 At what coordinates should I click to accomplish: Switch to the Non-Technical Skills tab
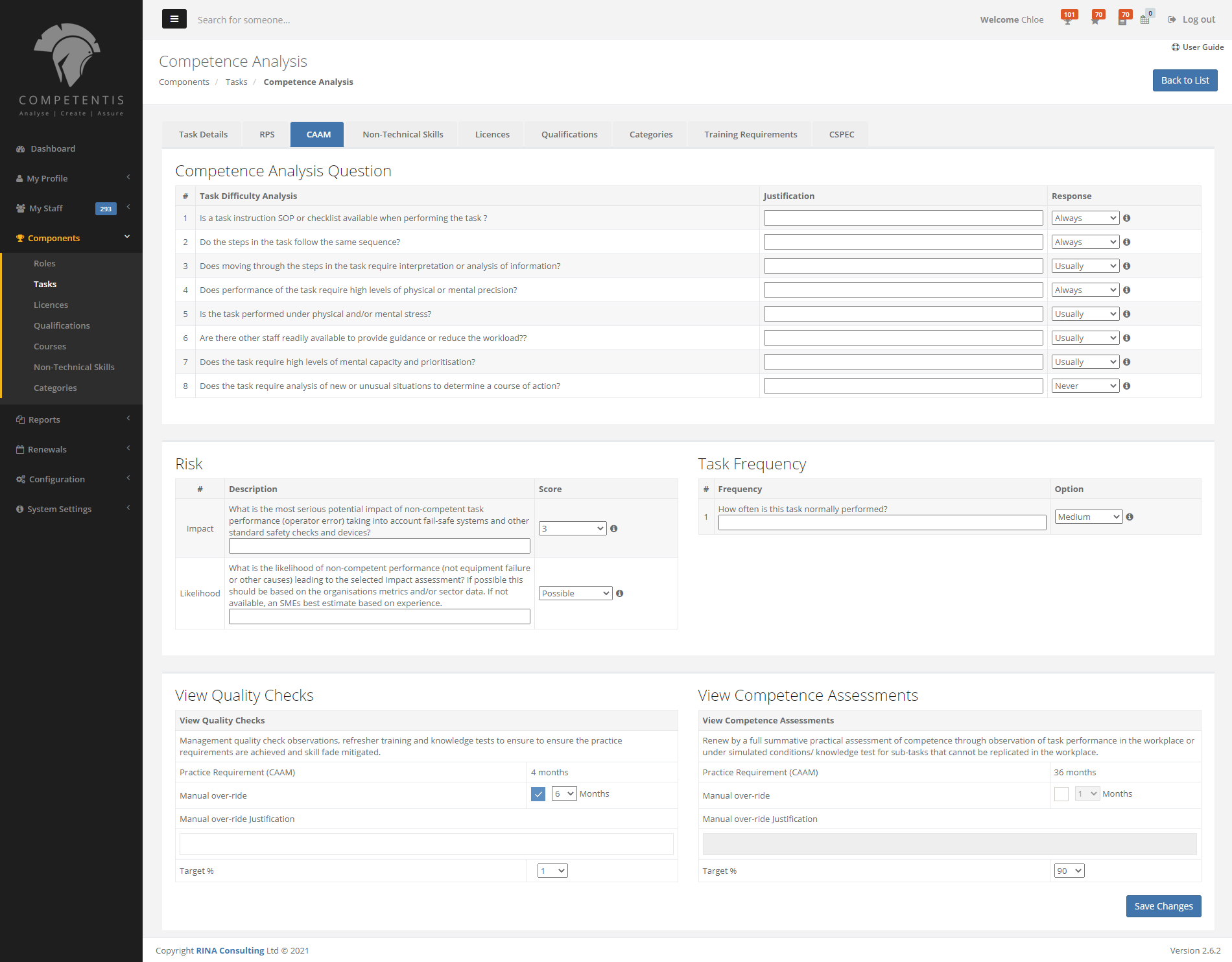pyautogui.click(x=403, y=135)
